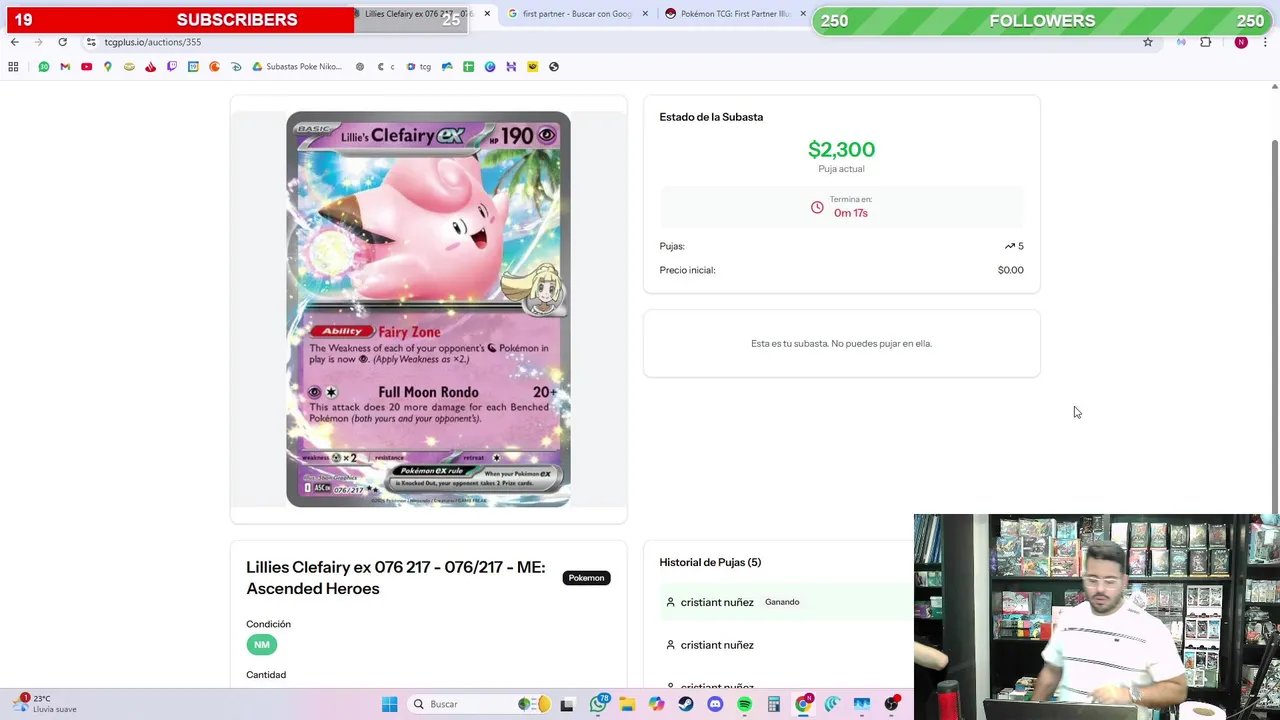This screenshot has width=1280, height=720.
Task: Open Discord from the taskbar
Action: (x=715, y=704)
